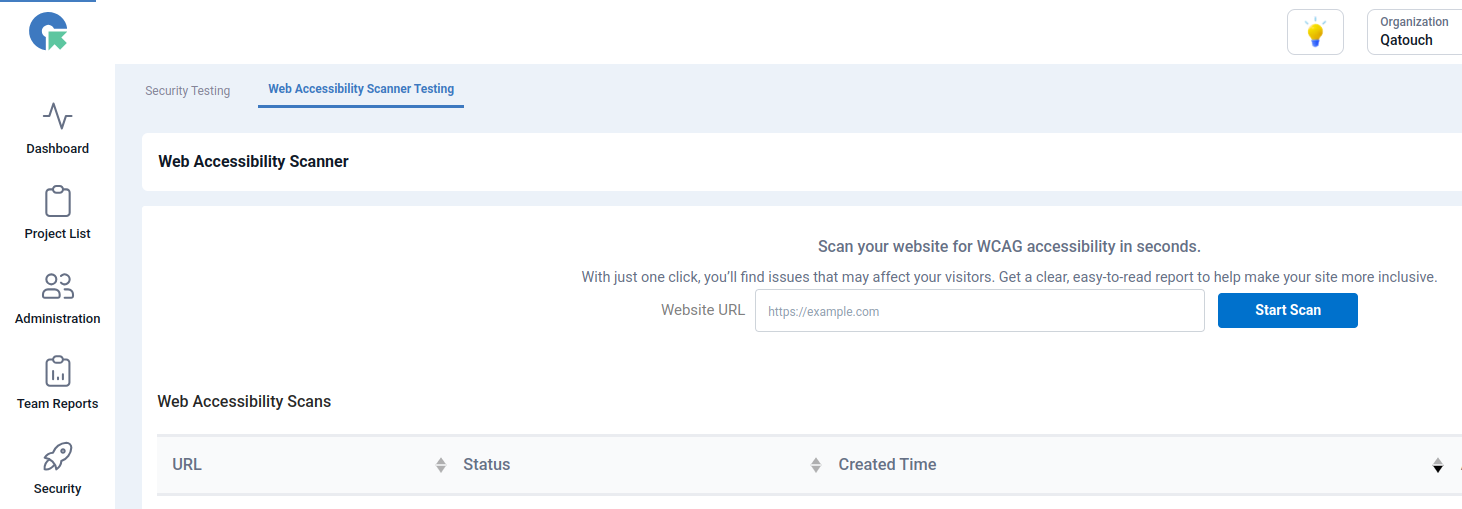Open the Dashboard pulse icon

(57, 116)
